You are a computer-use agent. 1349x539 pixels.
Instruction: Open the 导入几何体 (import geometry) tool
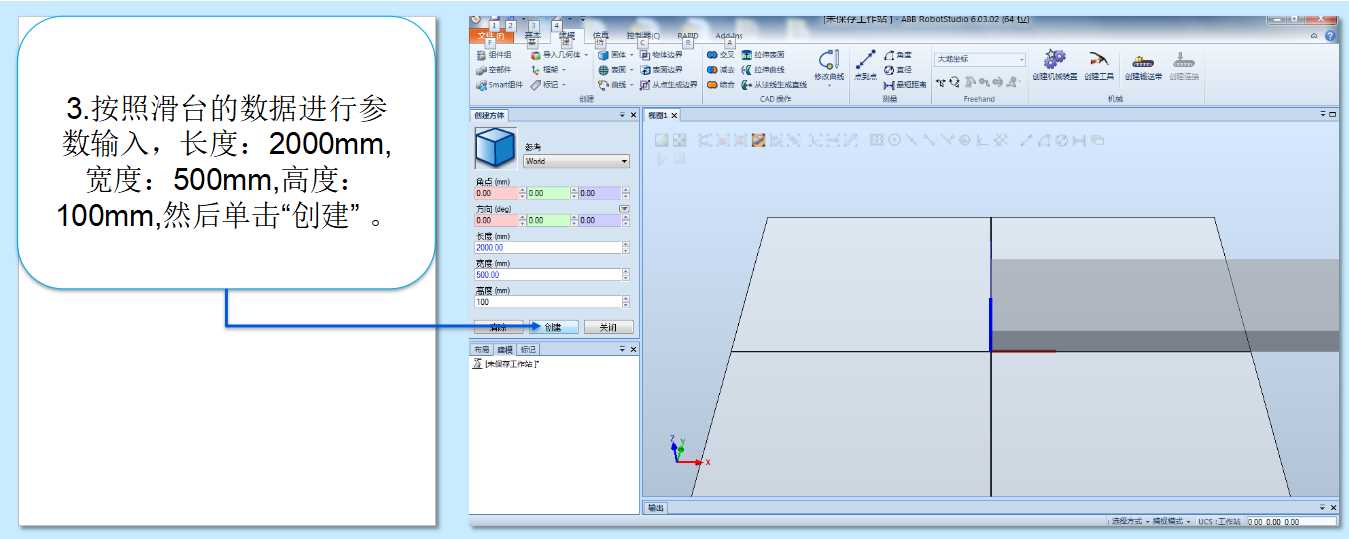coord(560,55)
